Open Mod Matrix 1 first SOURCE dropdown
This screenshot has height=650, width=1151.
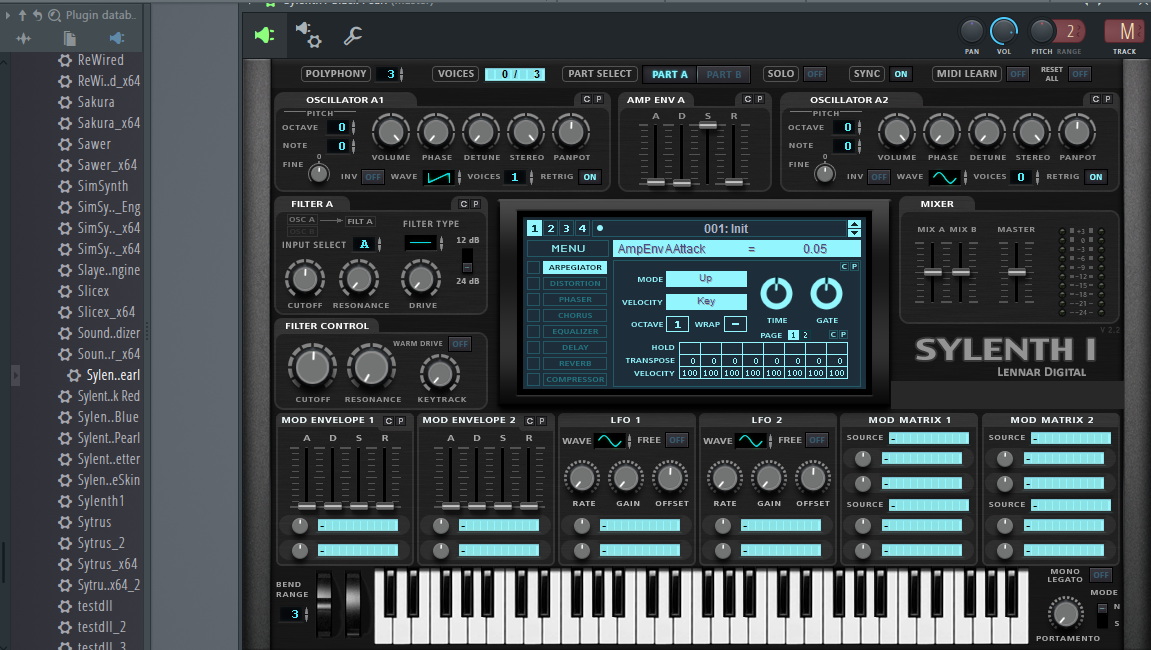tap(929, 438)
